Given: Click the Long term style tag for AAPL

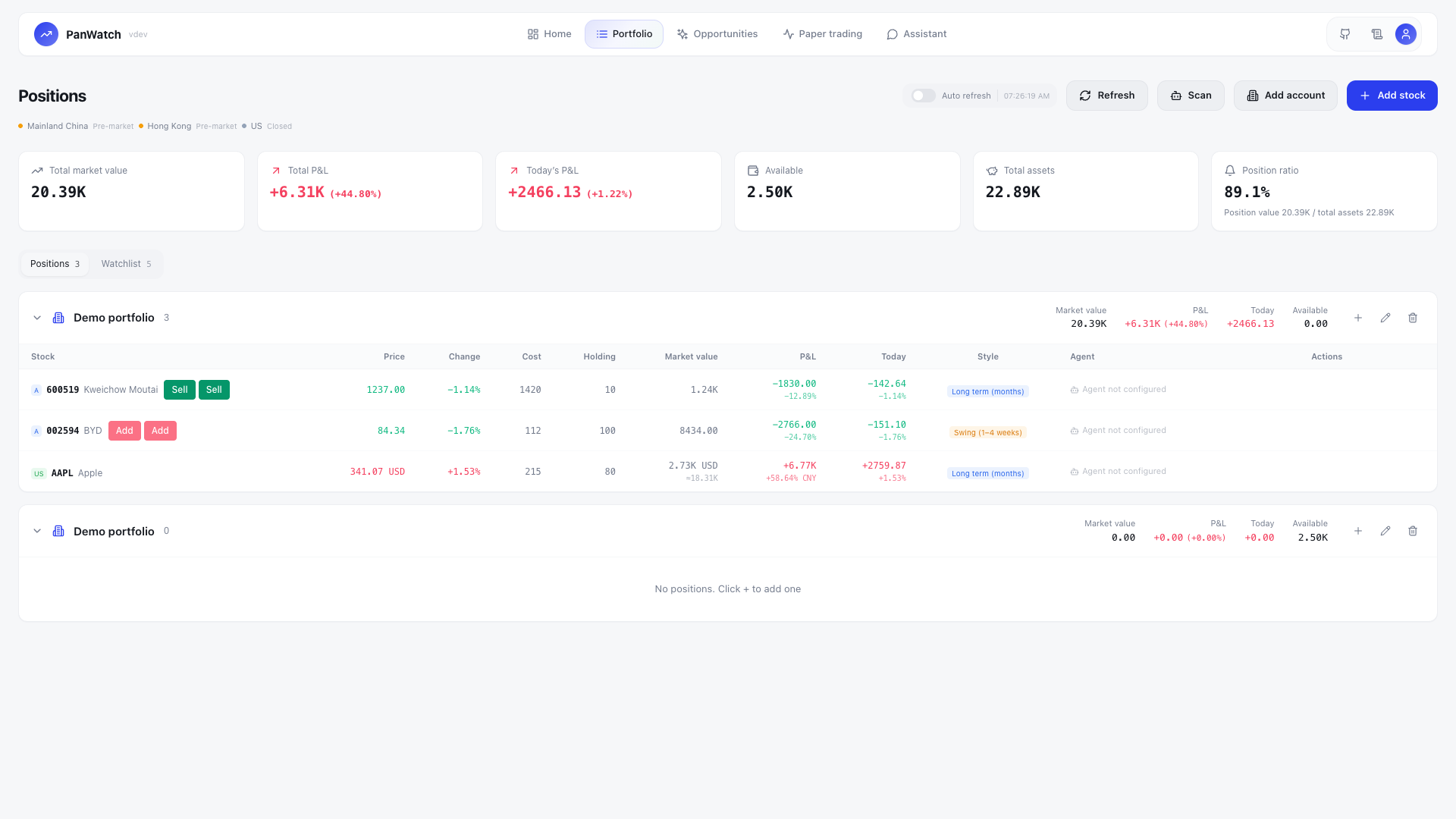Looking at the screenshot, I should 988,473.
